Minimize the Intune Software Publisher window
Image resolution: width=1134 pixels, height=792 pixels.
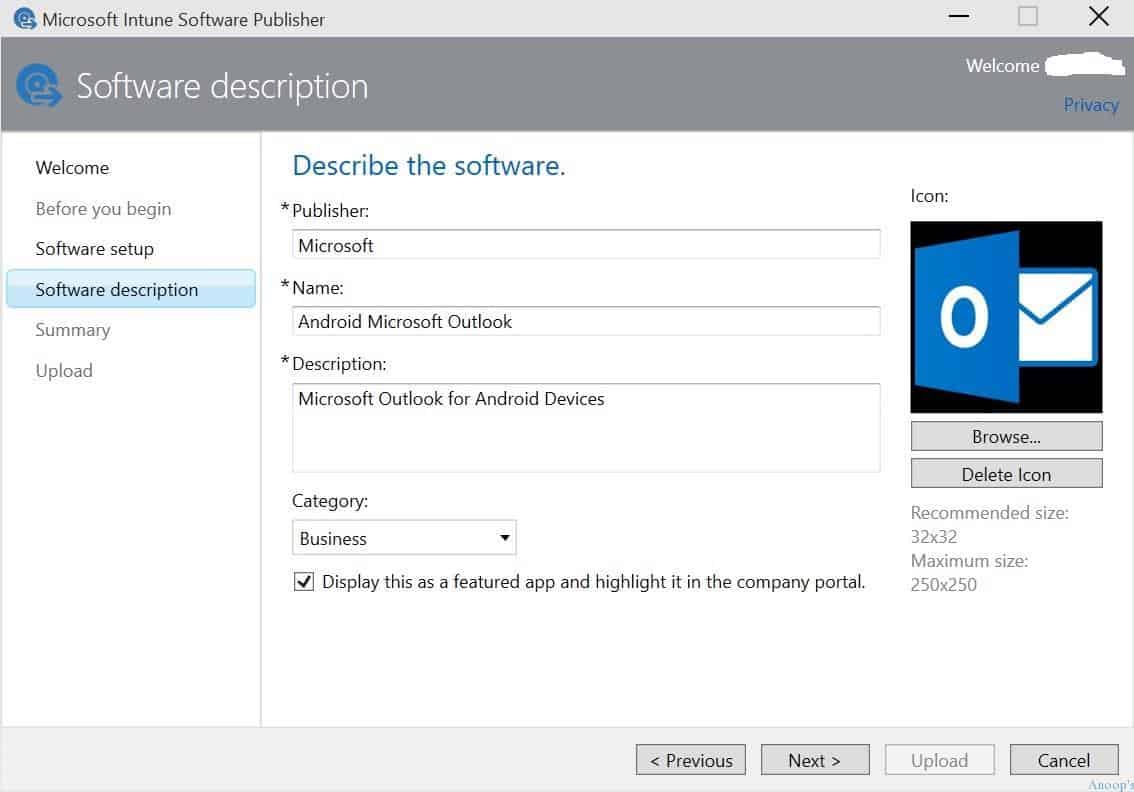pyautogui.click(x=959, y=16)
